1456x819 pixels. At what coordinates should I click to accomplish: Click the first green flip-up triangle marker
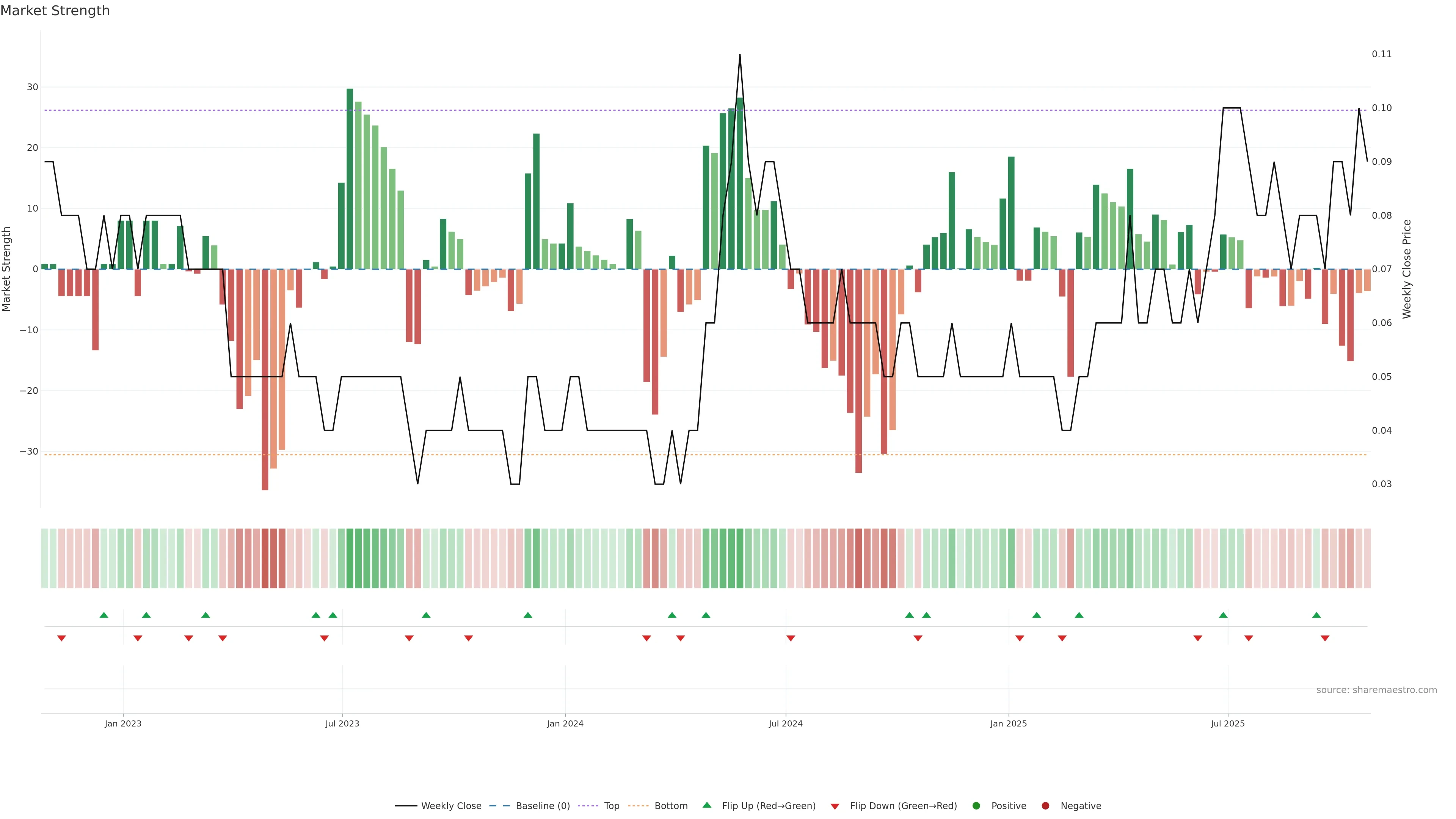(104, 615)
